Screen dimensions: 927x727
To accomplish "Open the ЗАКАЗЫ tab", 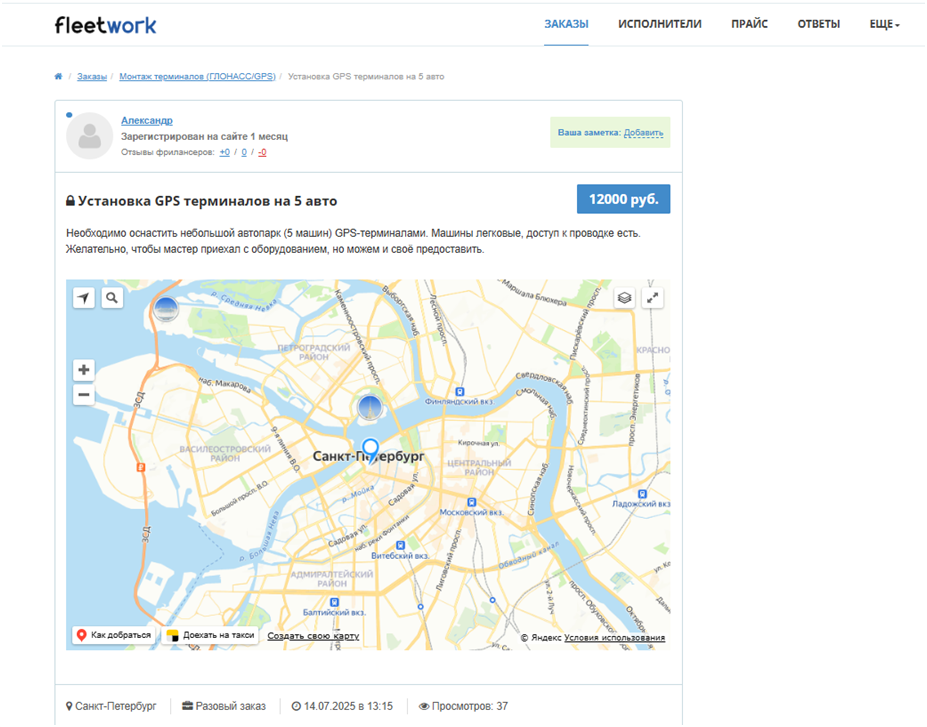I will [x=566, y=24].
